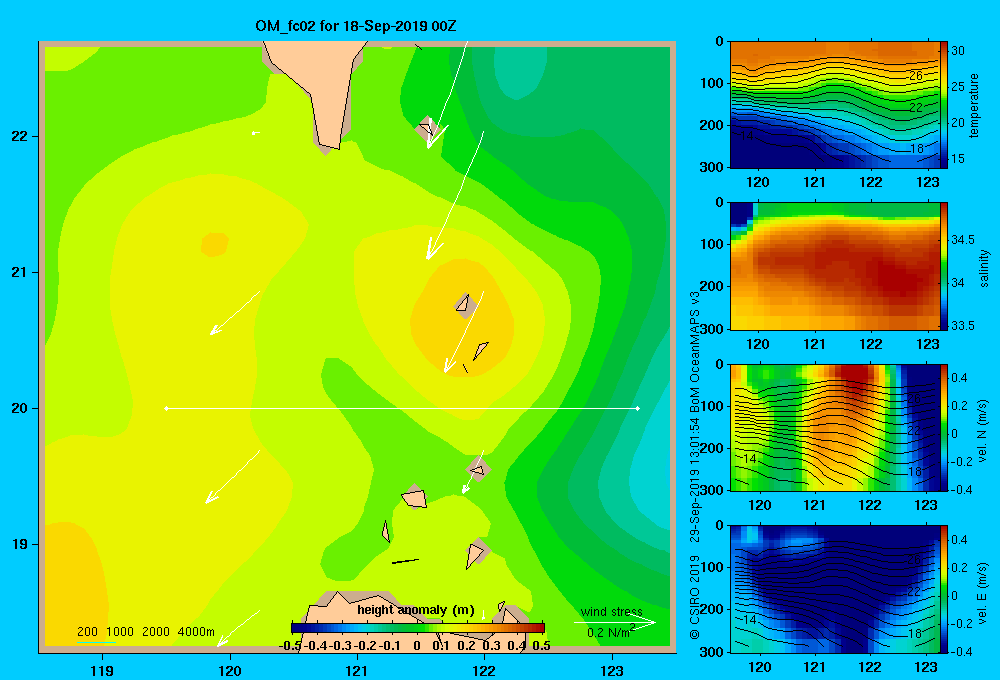Click the 15 tick on the temperature scale
This screenshot has height=680, width=1000.
(x=958, y=159)
